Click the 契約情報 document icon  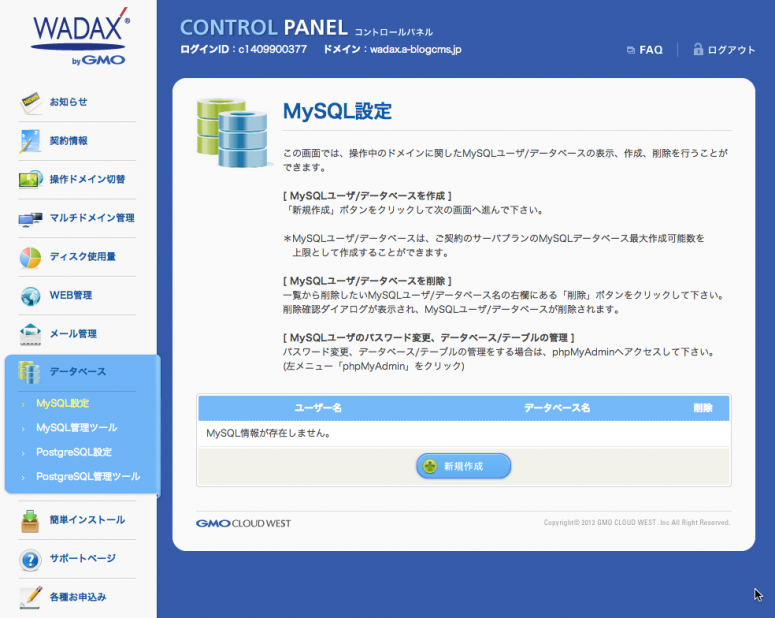[30, 141]
